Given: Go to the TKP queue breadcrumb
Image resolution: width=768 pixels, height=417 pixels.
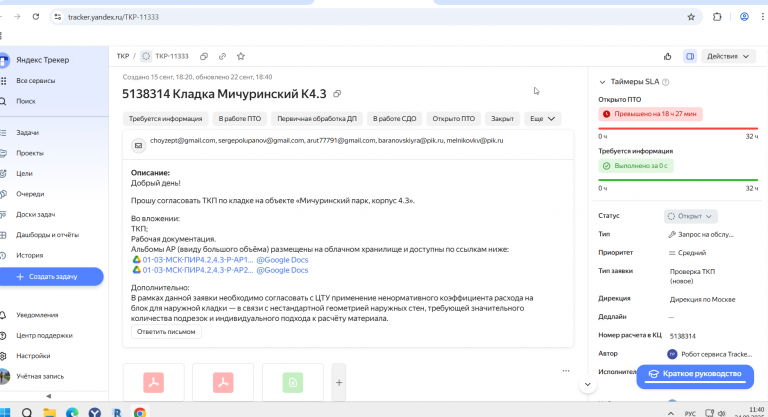Looking at the screenshot, I should [x=122, y=56].
